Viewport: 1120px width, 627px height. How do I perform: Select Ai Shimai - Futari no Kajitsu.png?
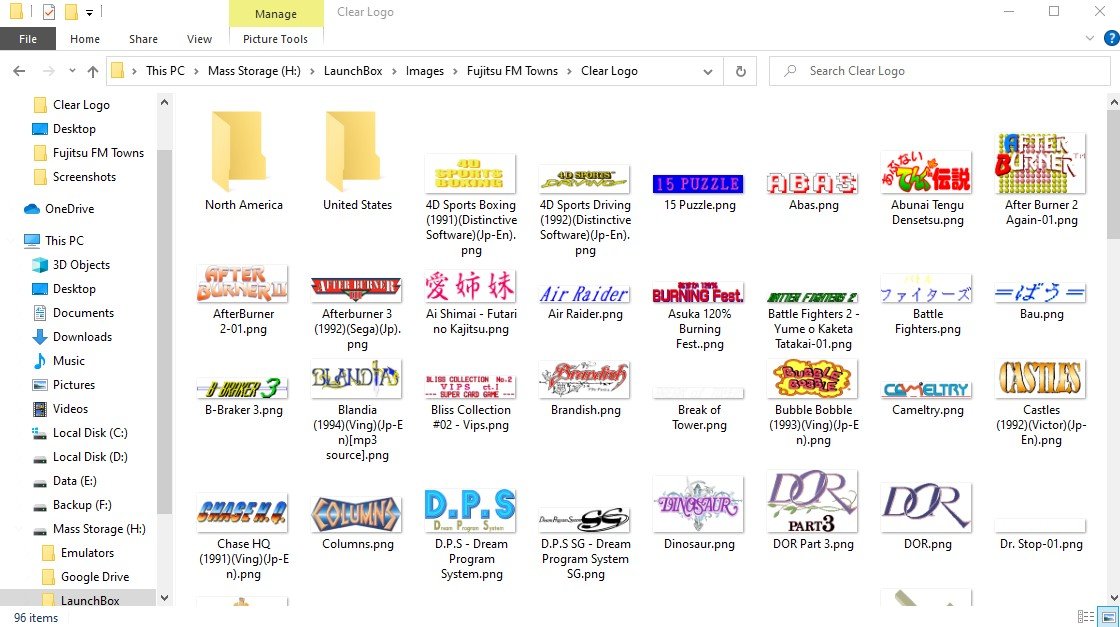pos(471,303)
